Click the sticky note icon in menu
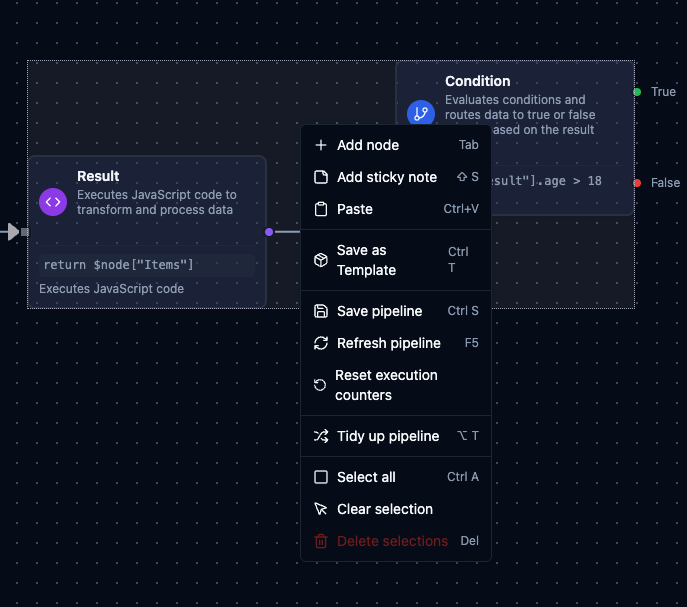 pos(321,177)
